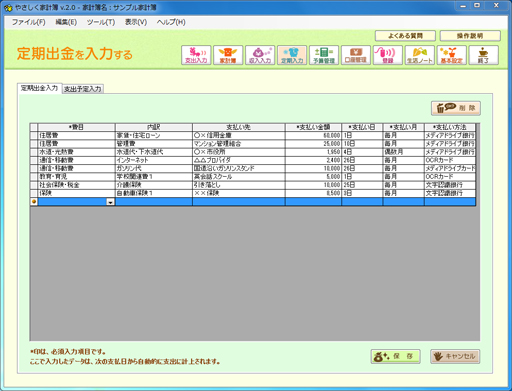Click the 学校関連費１ cell
Screen dimensions: 512x391
click(154, 177)
